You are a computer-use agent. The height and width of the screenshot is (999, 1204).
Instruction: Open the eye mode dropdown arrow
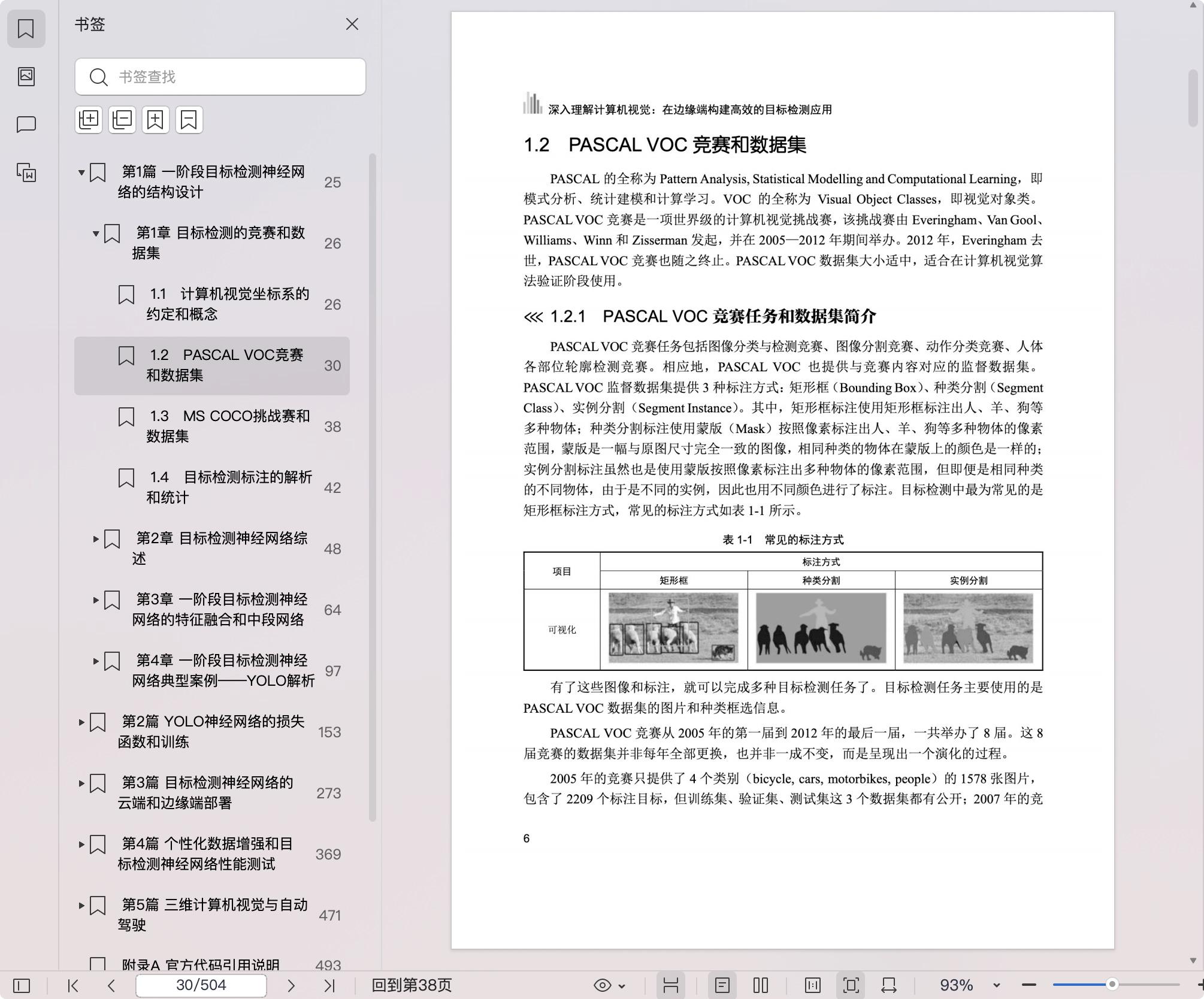coord(622,986)
